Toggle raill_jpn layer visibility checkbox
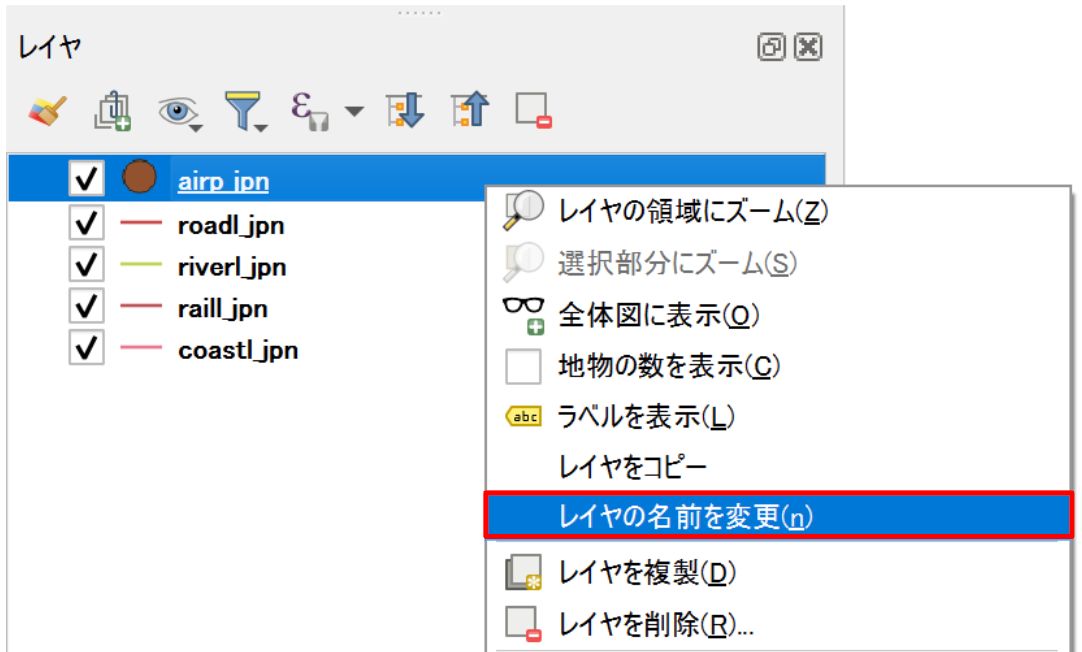The image size is (1082, 652). [86, 306]
